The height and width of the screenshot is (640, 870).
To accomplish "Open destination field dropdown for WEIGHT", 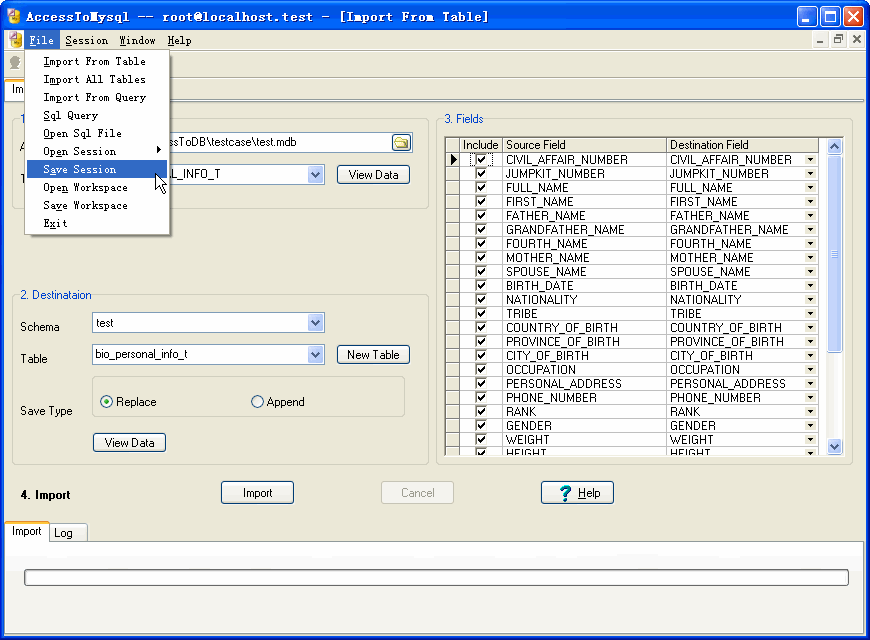I will tap(811, 440).
